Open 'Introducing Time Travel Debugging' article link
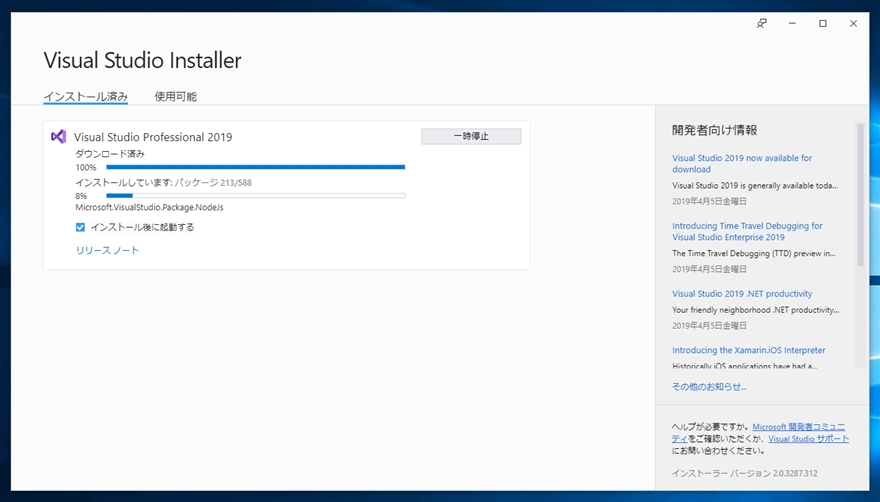880x502 pixels. (x=747, y=231)
